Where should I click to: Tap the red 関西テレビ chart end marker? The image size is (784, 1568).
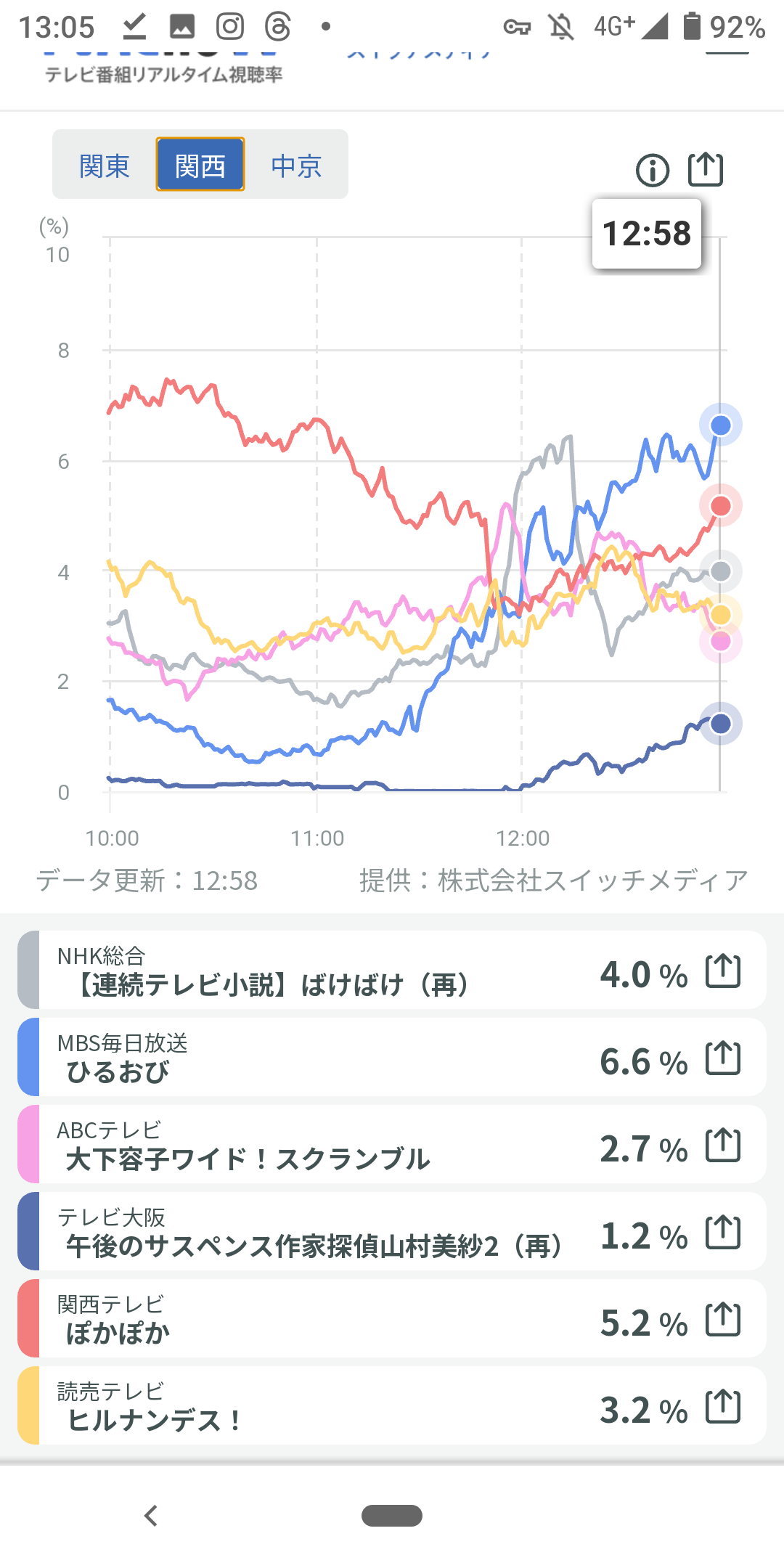[x=720, y=506]
